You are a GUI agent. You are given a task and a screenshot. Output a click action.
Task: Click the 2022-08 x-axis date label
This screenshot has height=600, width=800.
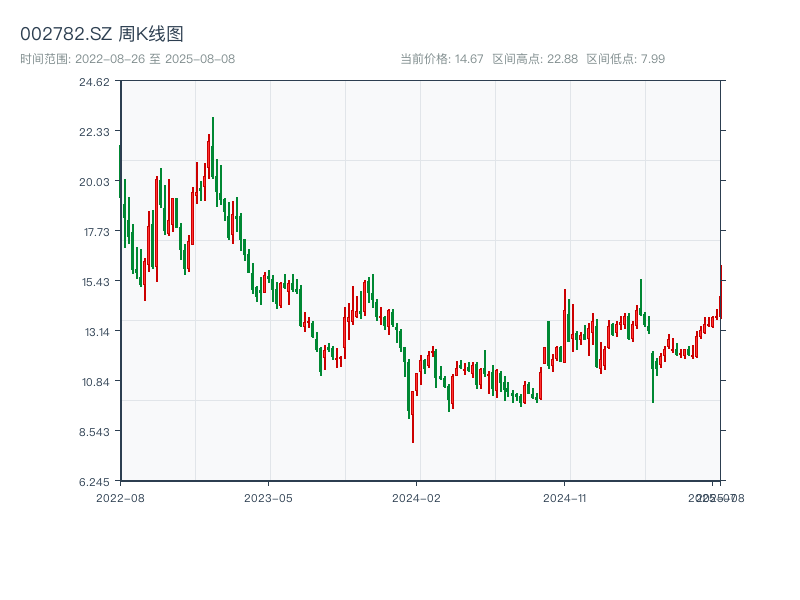[120, 497]
